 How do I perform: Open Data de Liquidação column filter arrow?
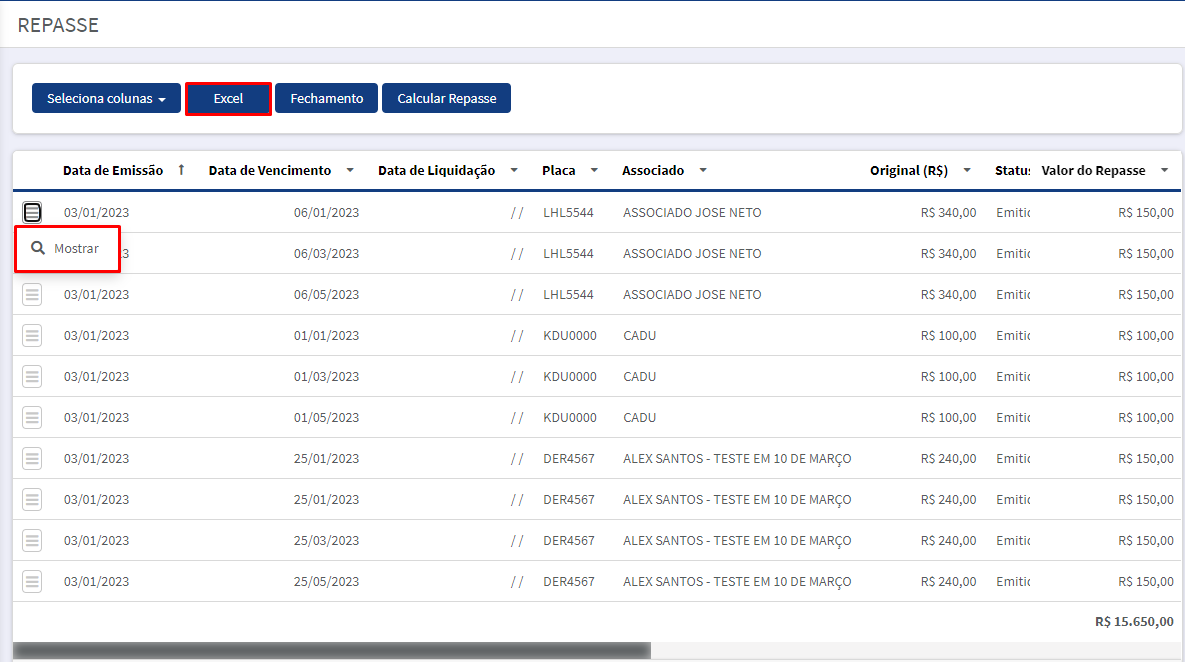tap(514, 170)
